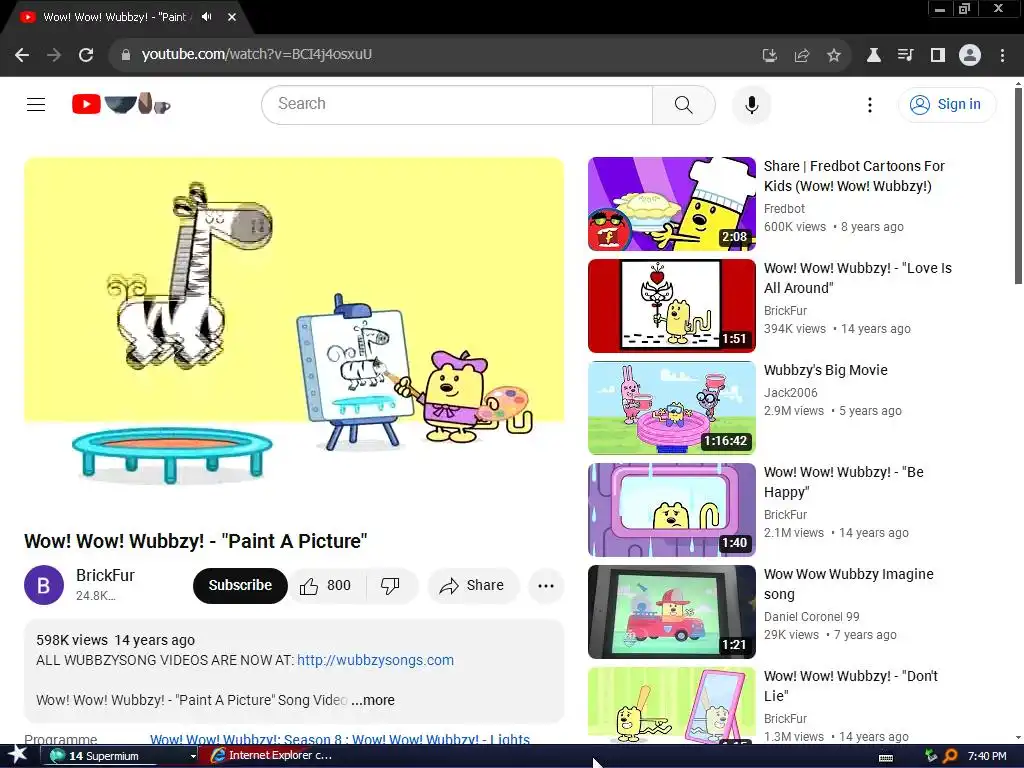Click the 7:40 PM taskbar clock
Image resolution: width=1024 pixels, height=768 pixels.
click(x=987, y=756)
